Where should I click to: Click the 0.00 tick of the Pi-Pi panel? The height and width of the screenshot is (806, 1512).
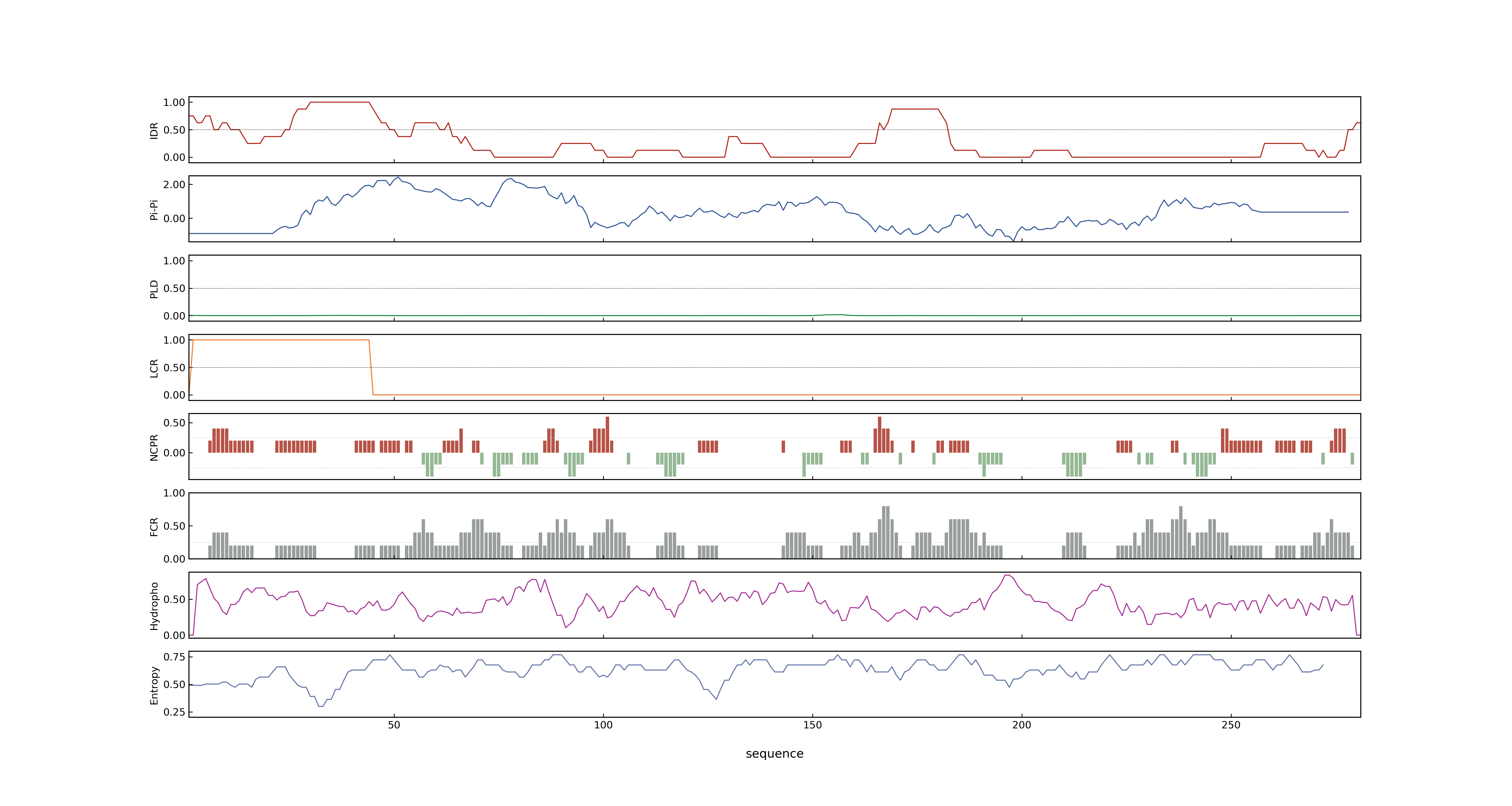pos(174,218)
